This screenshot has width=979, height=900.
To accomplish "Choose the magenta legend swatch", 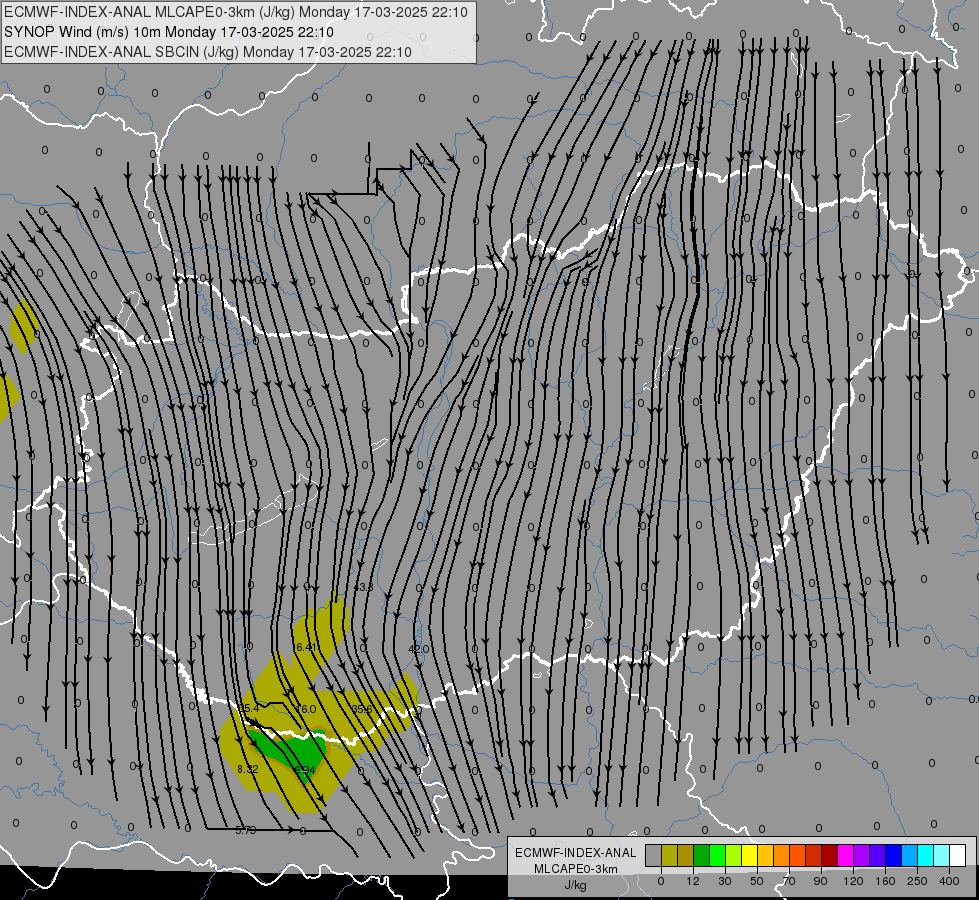I will (846, 855).
